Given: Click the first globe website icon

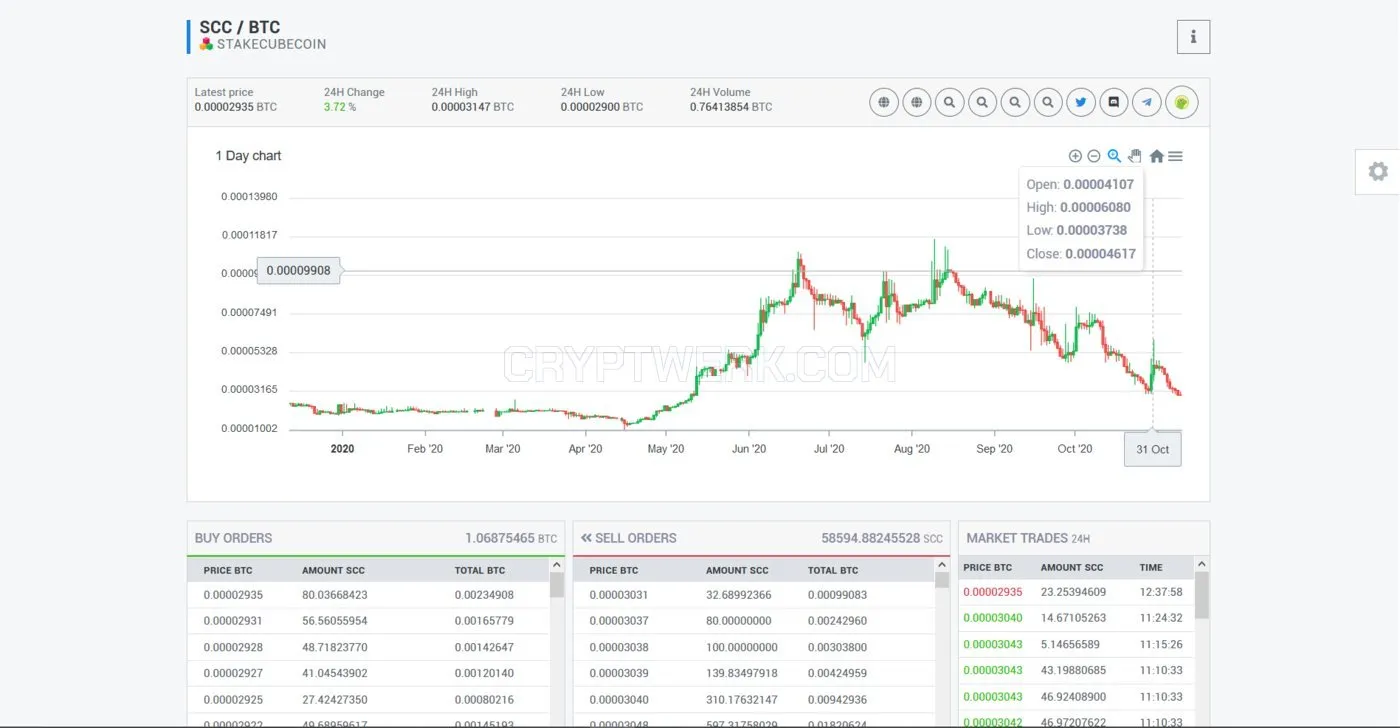Looking at the screenshot, I should pyautogui.click(x=884, y=102).
